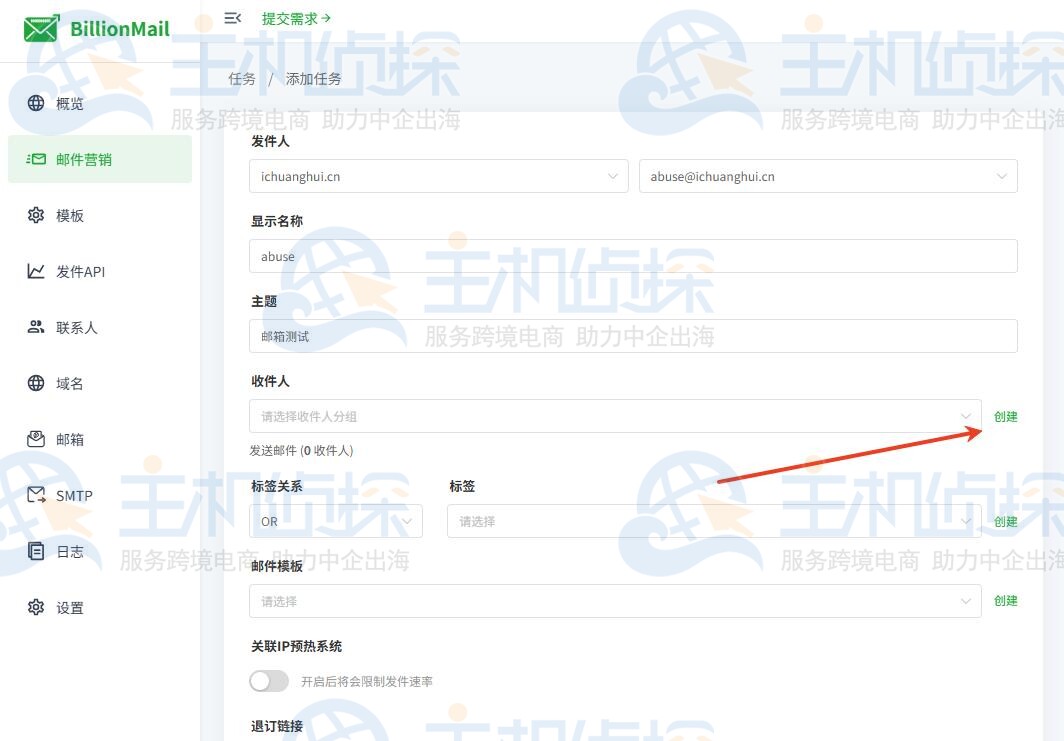This screenshot has width=1064, height=741.
Task: Toggle the 关联IP预热系统 switch
Action: click(269, 681)
